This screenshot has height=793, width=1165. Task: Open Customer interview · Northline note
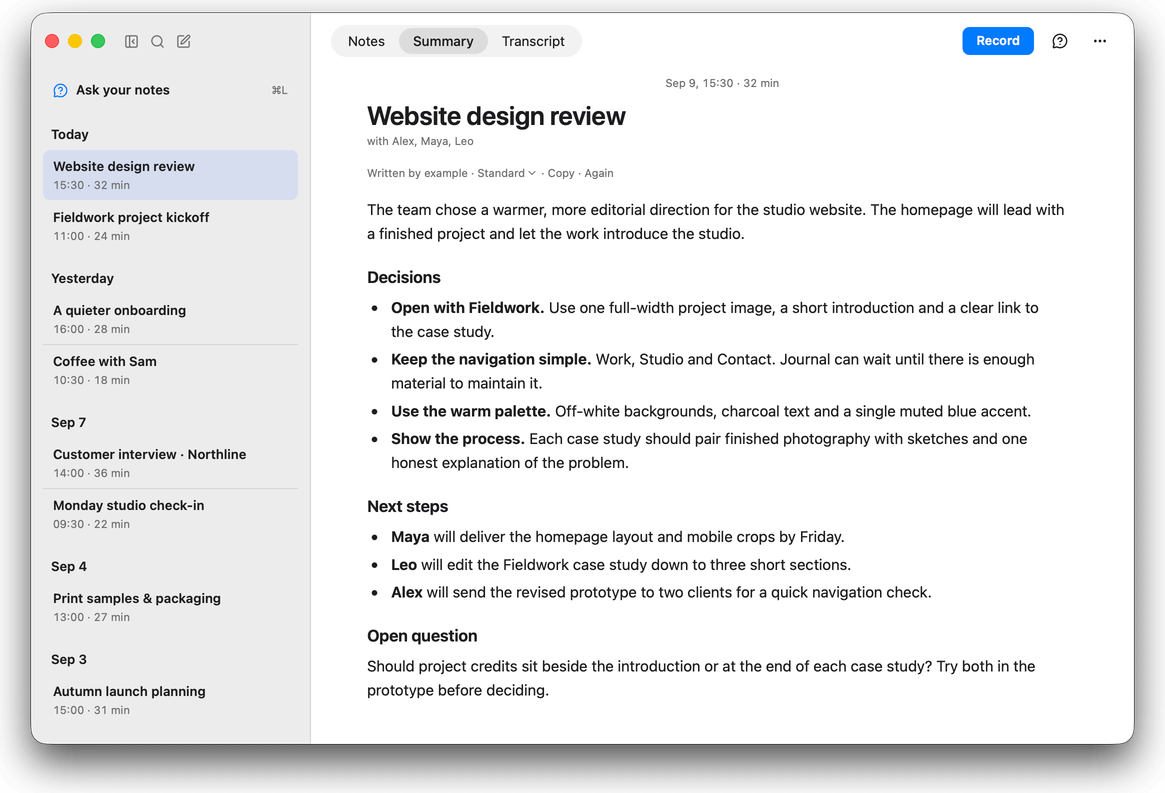coord(170,463)
